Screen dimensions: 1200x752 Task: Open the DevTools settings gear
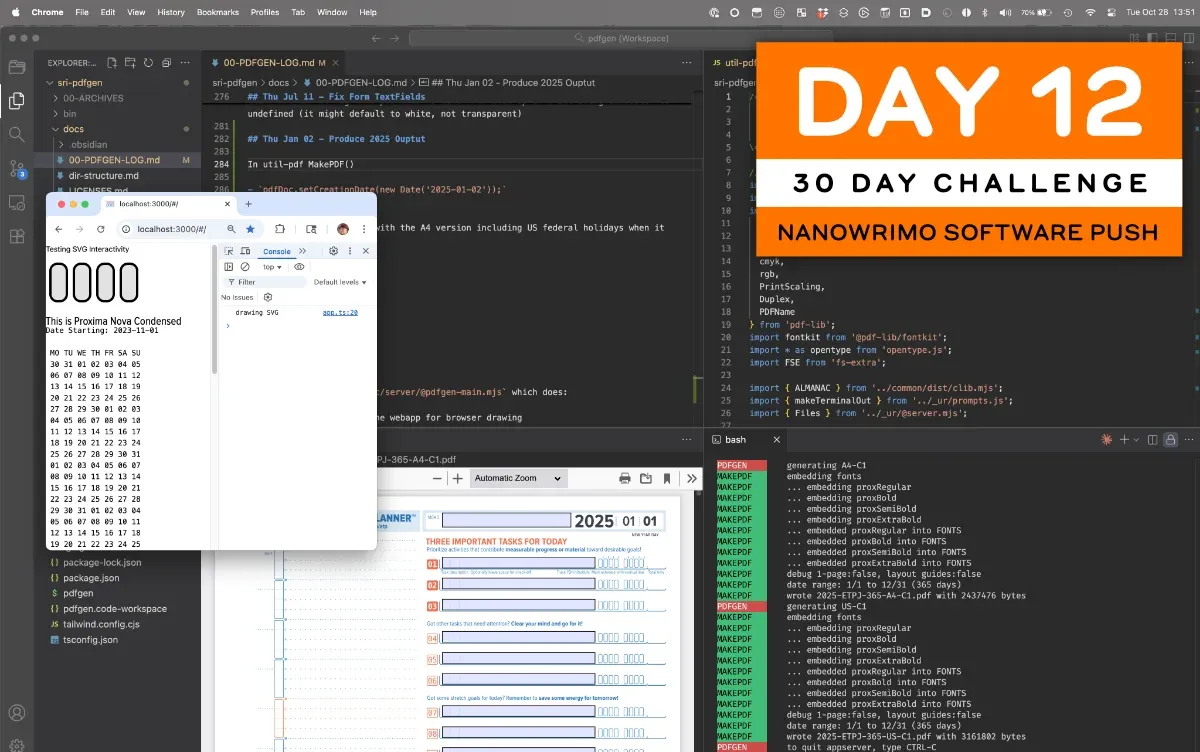[333, 251]
